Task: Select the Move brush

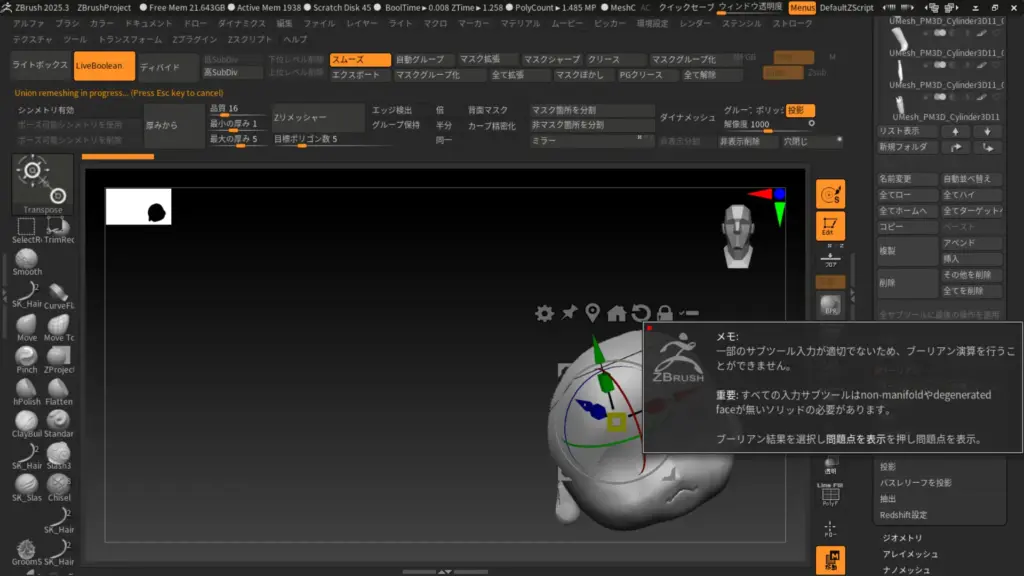Action: click(27, 328)
